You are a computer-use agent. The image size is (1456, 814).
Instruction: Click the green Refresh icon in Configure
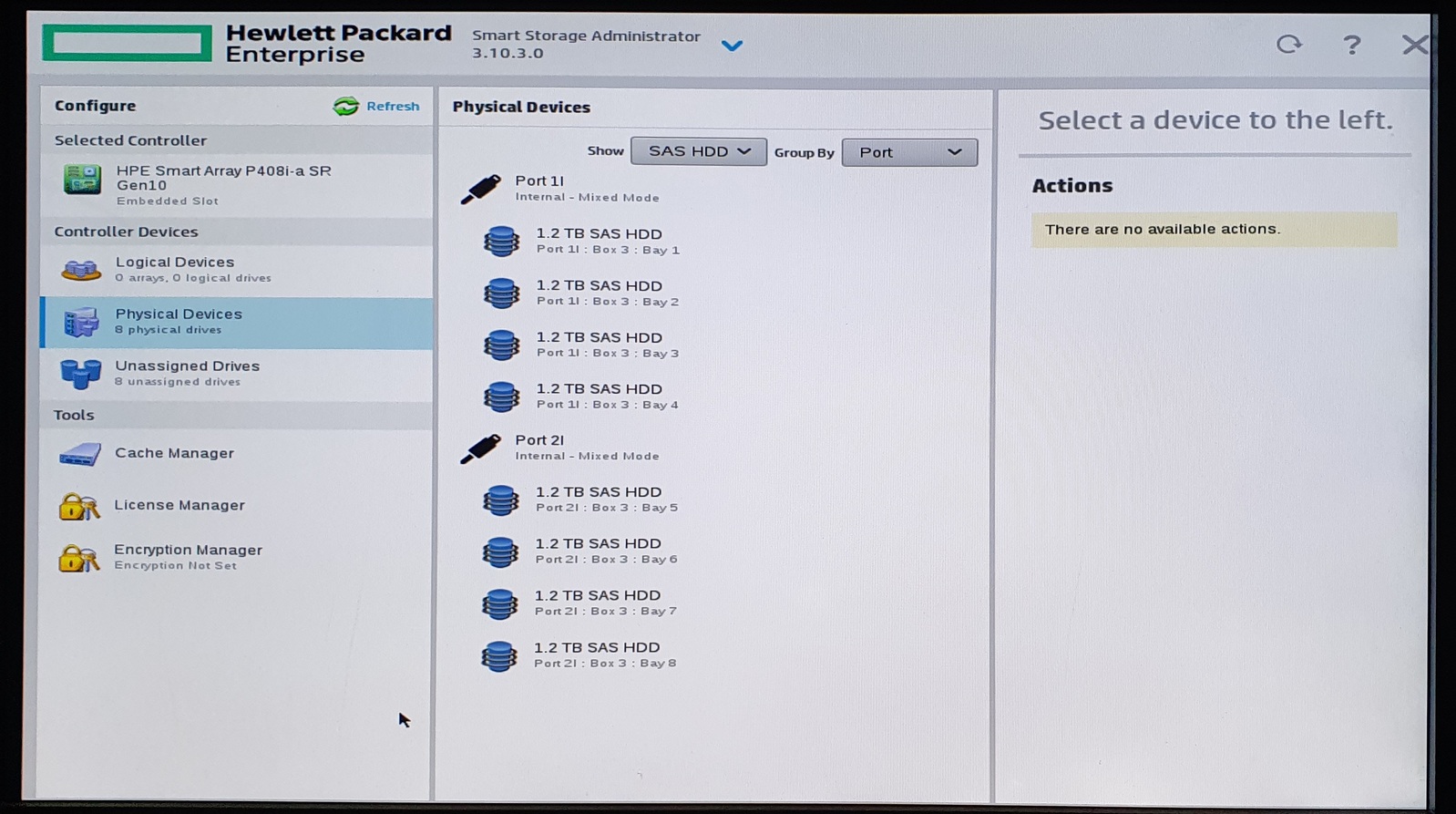(x=346, y=107)
